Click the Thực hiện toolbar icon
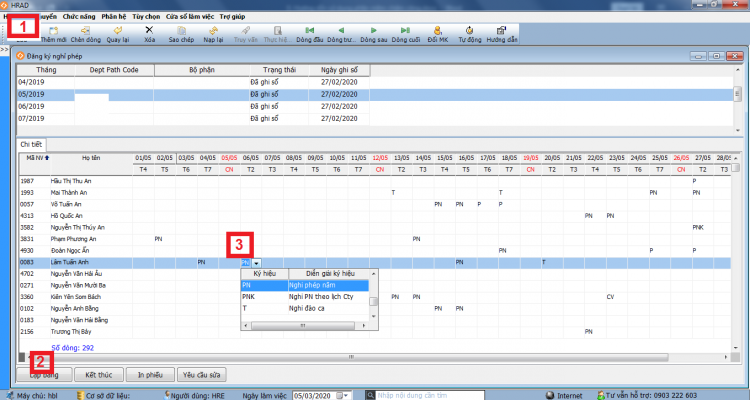 coord(277,31)
